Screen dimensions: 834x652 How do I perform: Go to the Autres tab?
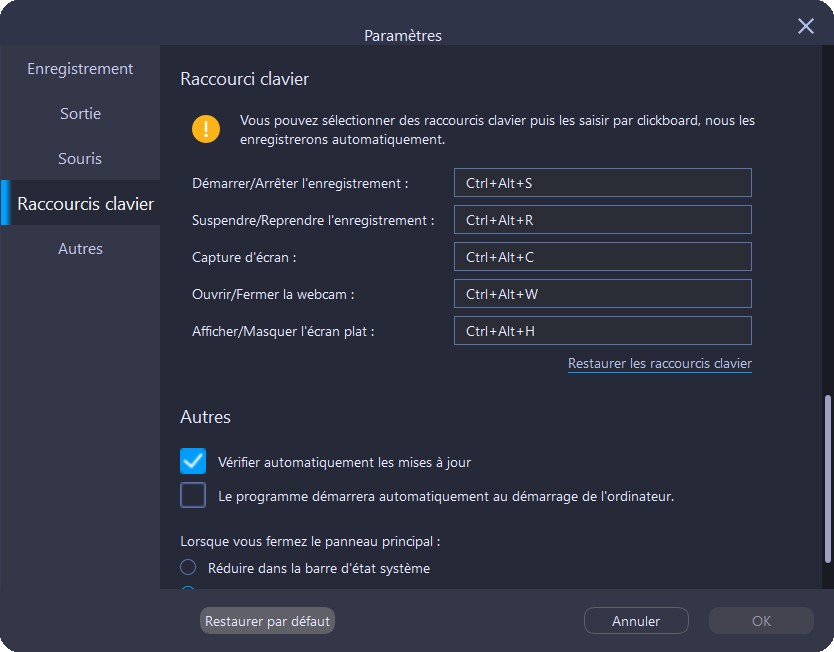[x=80, y=249]
